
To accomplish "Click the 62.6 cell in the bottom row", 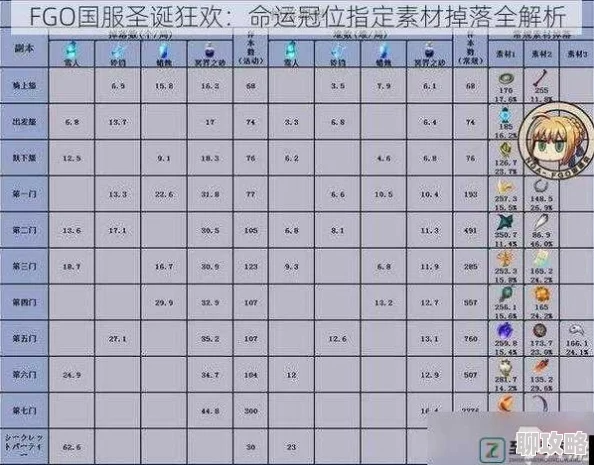I will [71, 447].
